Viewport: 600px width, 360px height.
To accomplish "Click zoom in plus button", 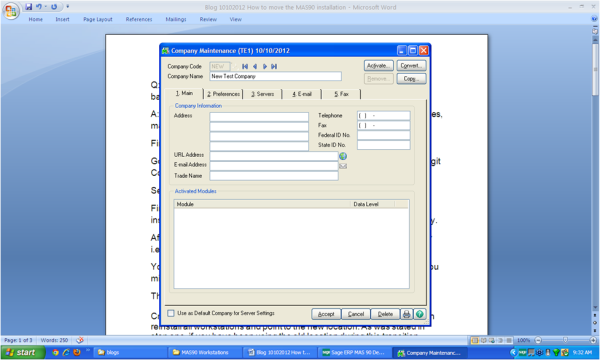I will tap(593, 340).
